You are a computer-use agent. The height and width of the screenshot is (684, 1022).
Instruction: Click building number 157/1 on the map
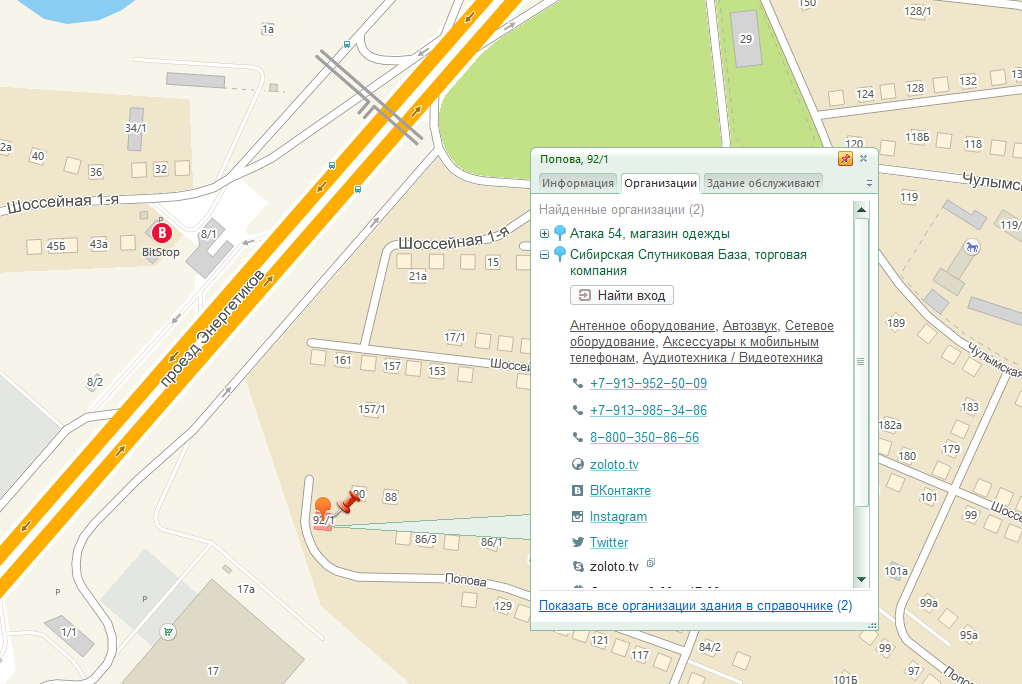[x=372, y=409]
